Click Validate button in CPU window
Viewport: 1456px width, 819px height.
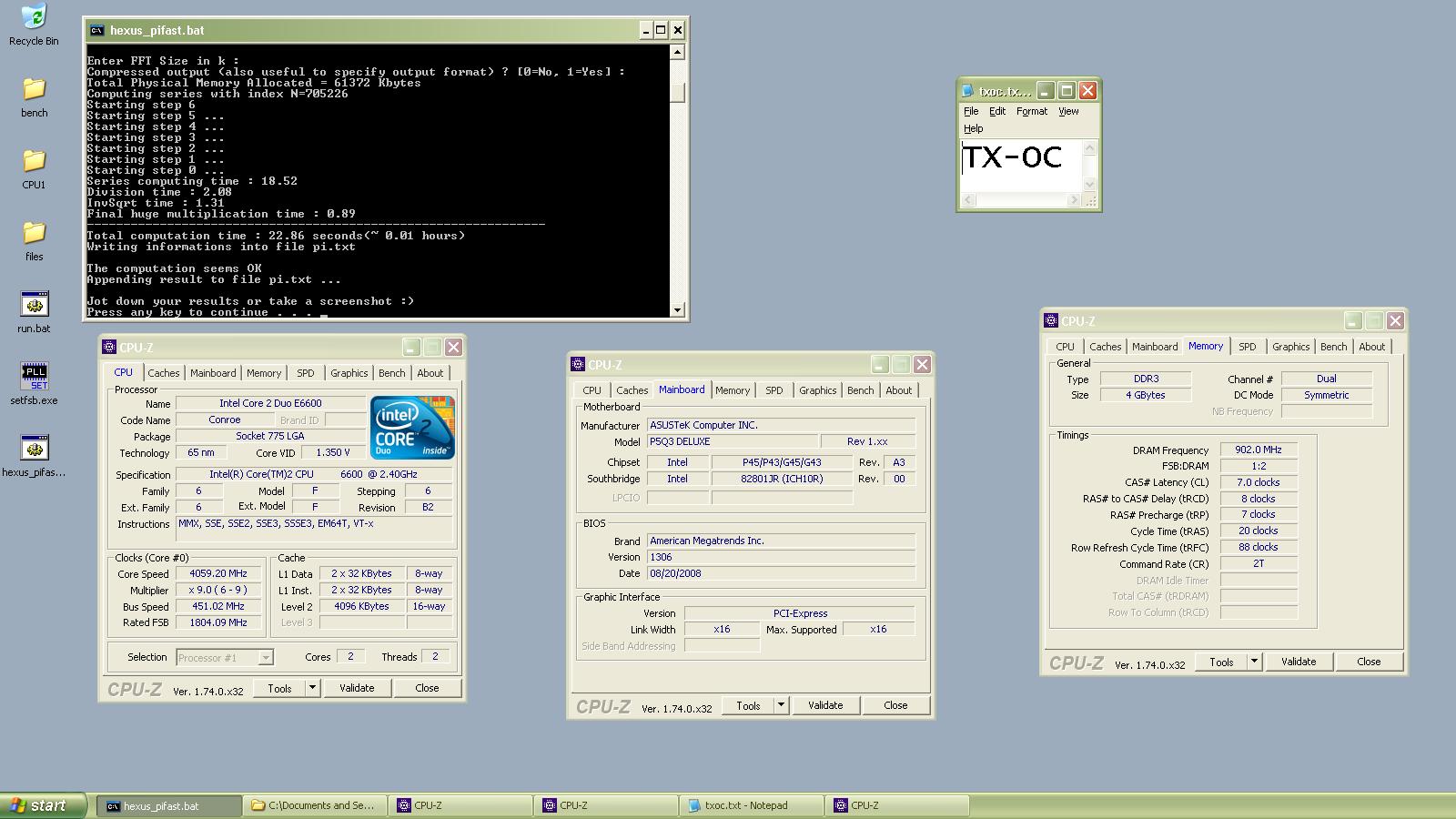[357, 688]
